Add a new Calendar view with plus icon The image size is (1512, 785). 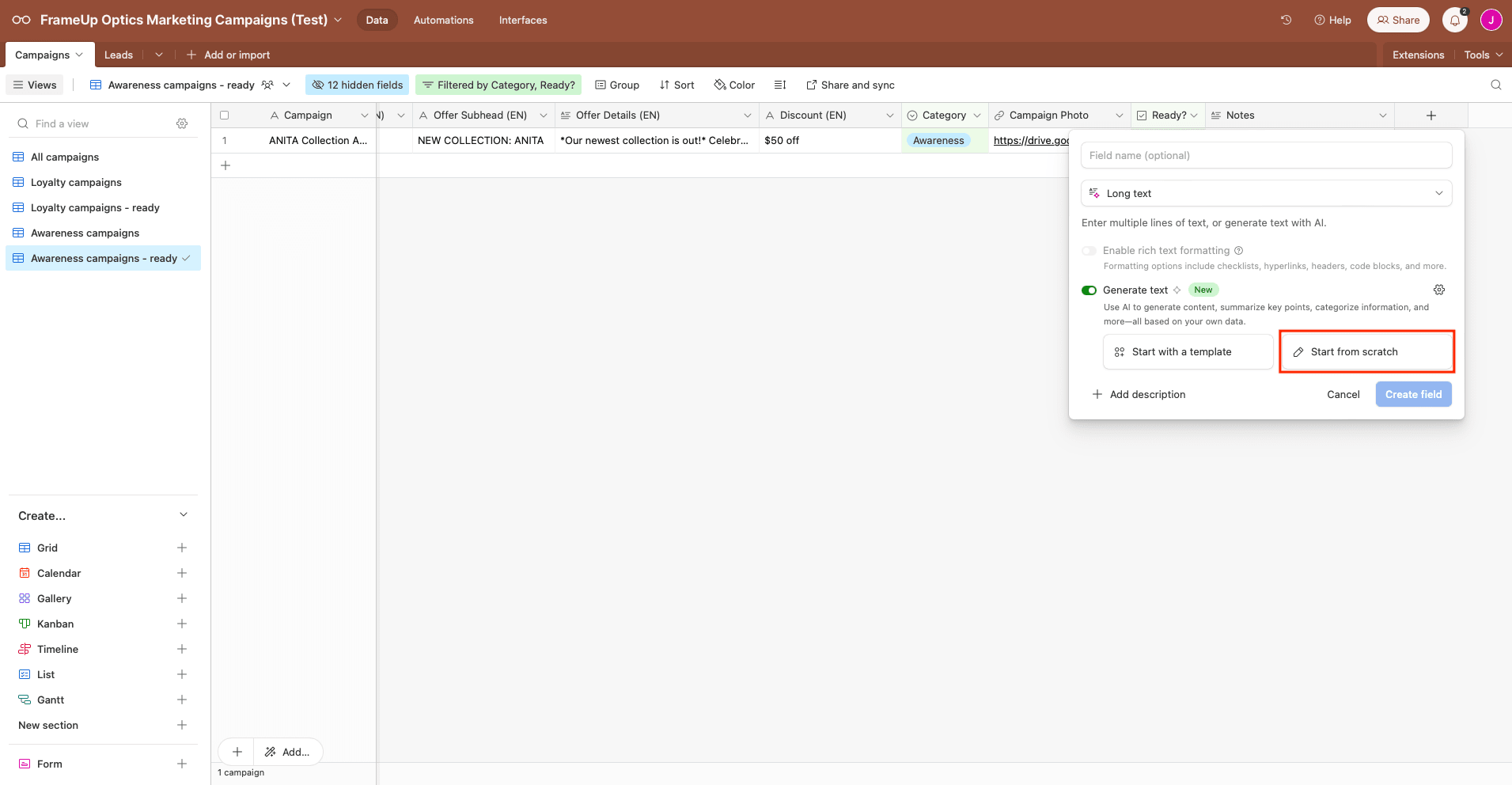point(182,572)
